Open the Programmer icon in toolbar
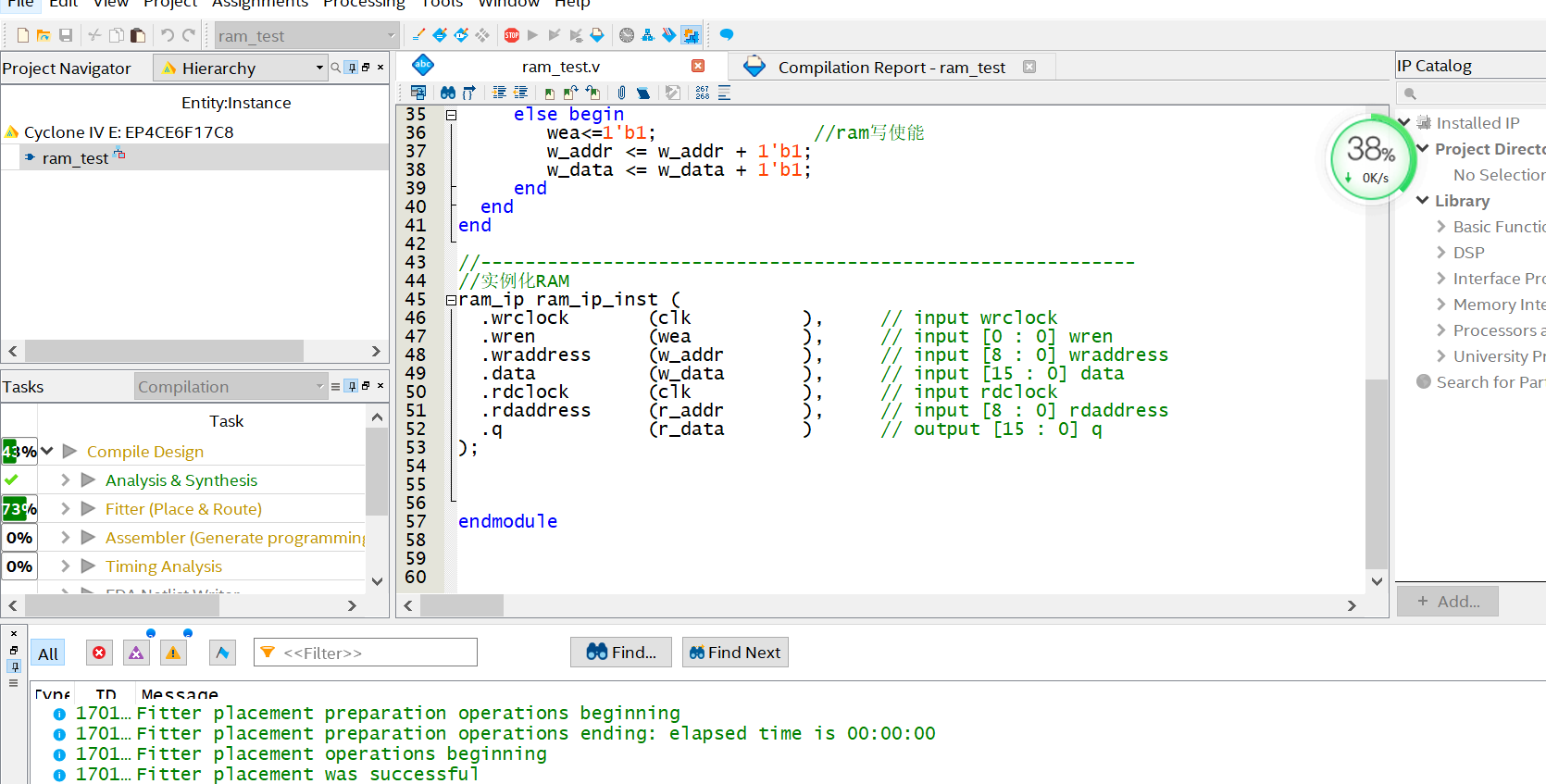 click(668, 35)
